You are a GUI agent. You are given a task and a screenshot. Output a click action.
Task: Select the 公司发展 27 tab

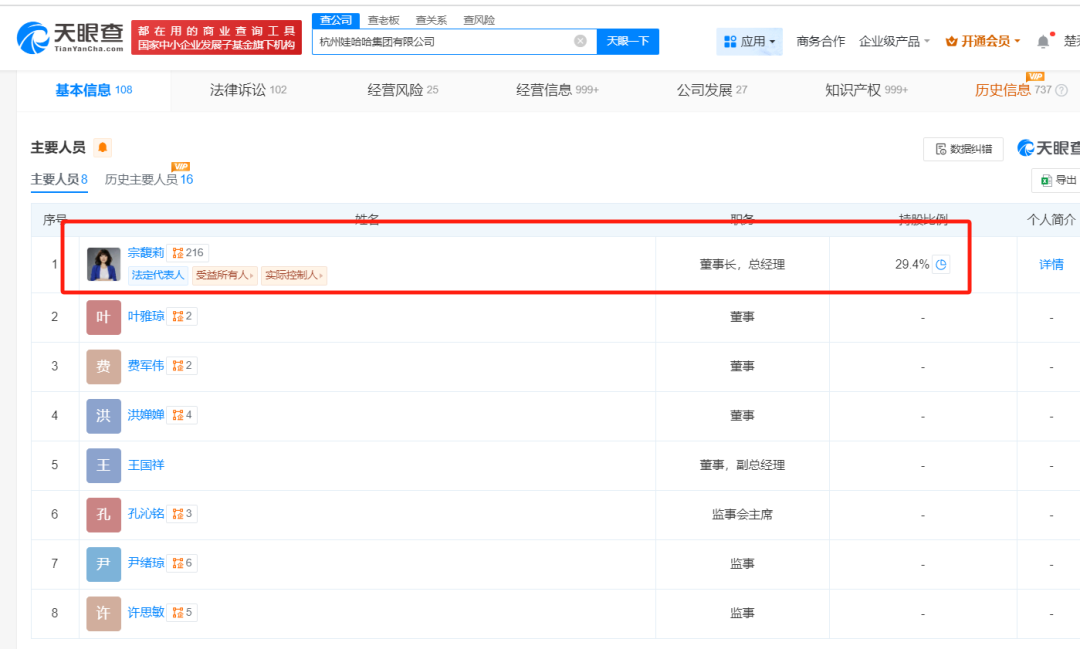pos(712,90)
